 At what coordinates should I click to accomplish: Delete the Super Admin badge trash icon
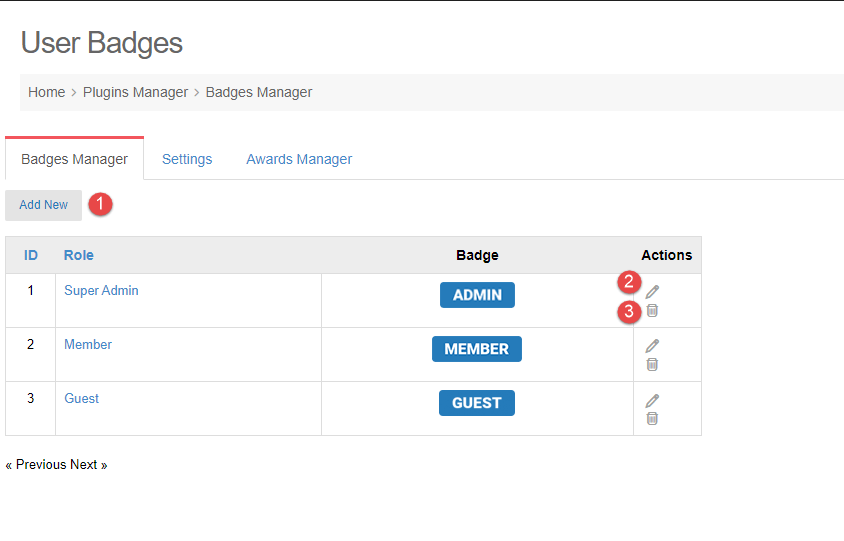pyautogui.click(x=652, y=311)
